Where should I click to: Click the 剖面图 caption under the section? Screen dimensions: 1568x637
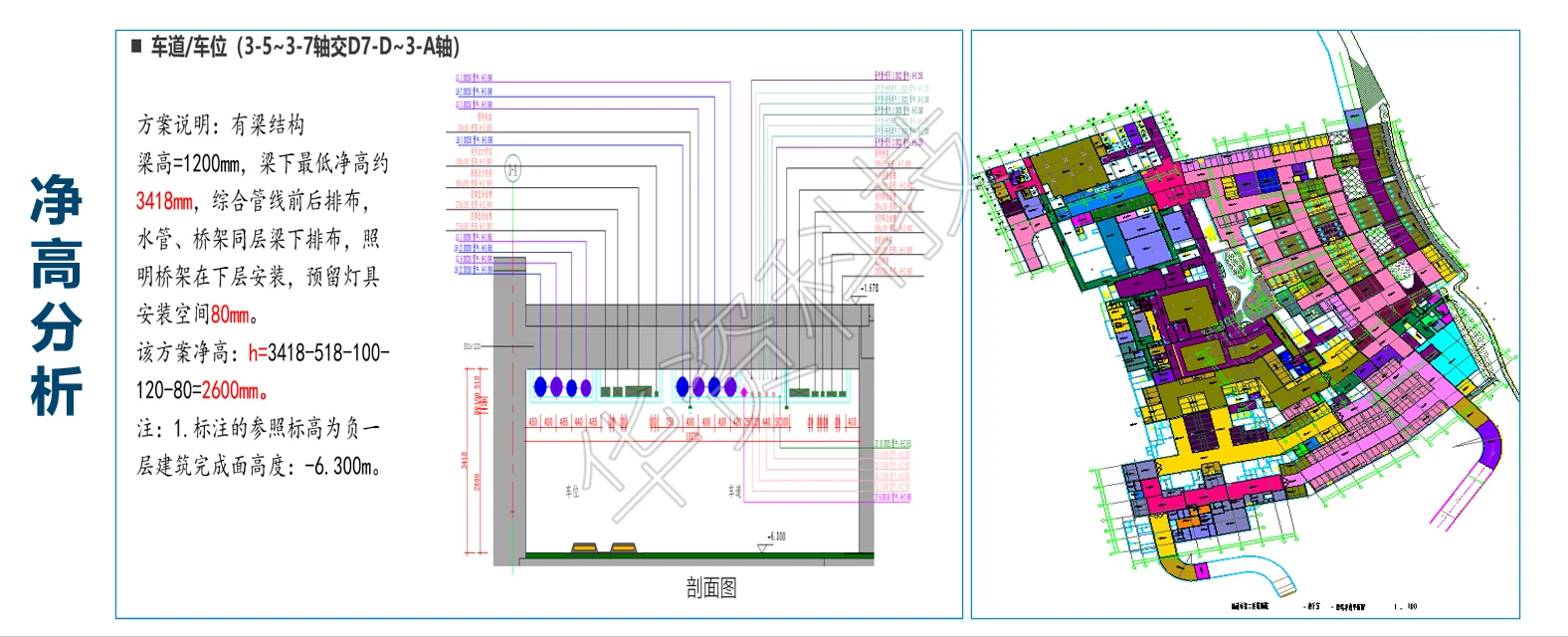click(x=711, y=588)
